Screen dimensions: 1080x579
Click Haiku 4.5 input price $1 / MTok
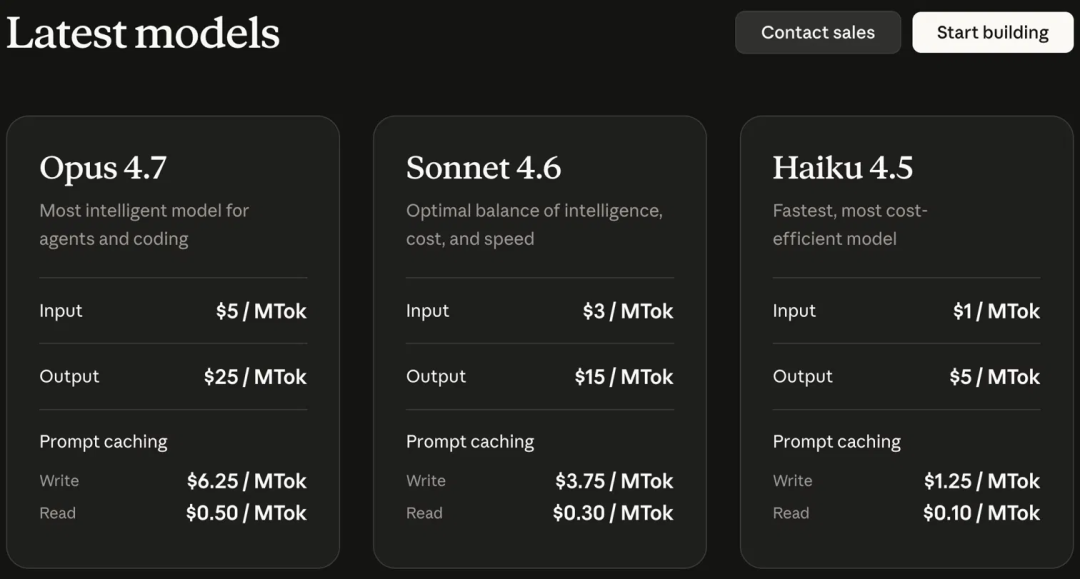pyautogui.click(x=997, y=311)
